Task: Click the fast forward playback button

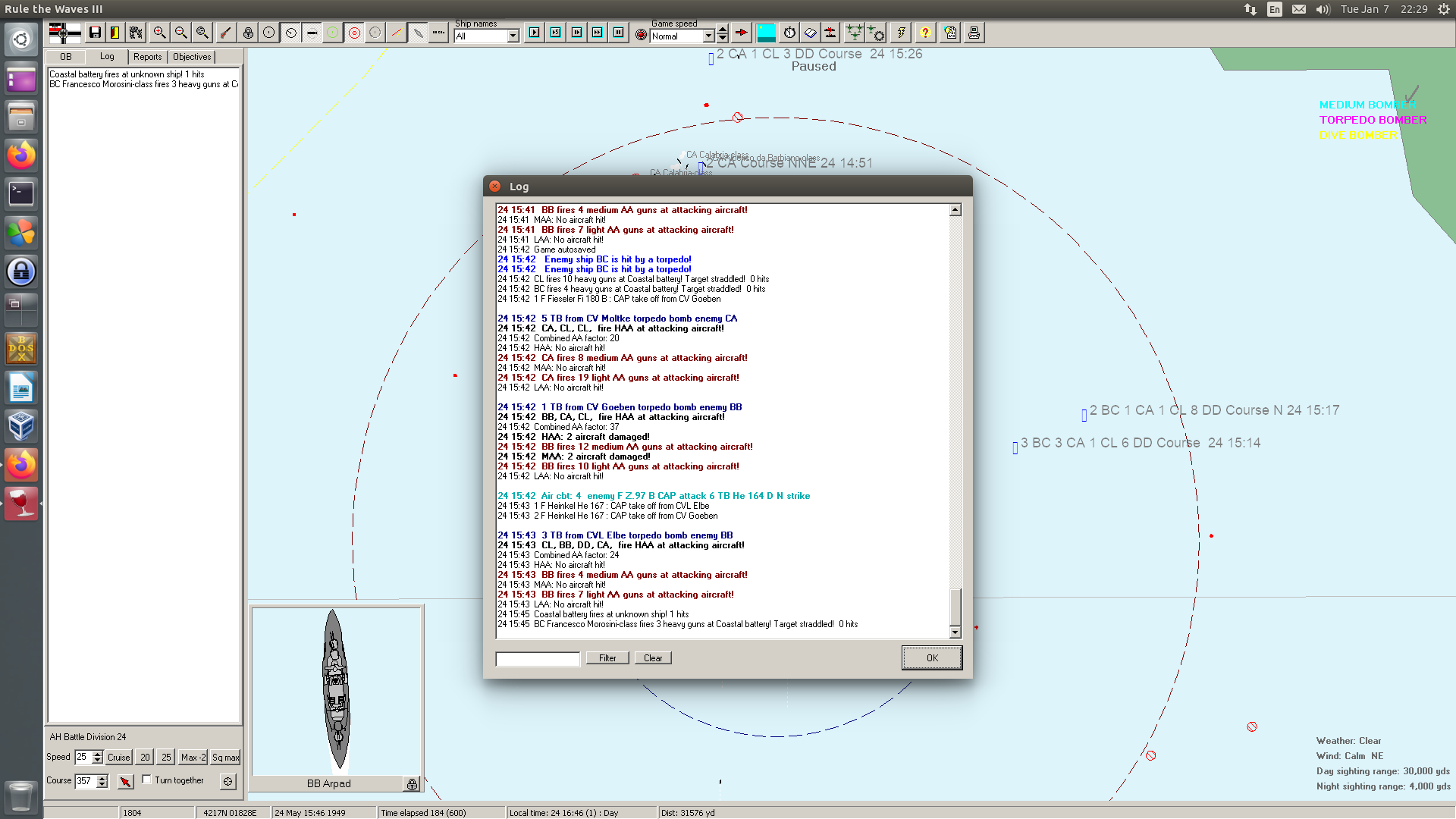Action: click(598, 33)
